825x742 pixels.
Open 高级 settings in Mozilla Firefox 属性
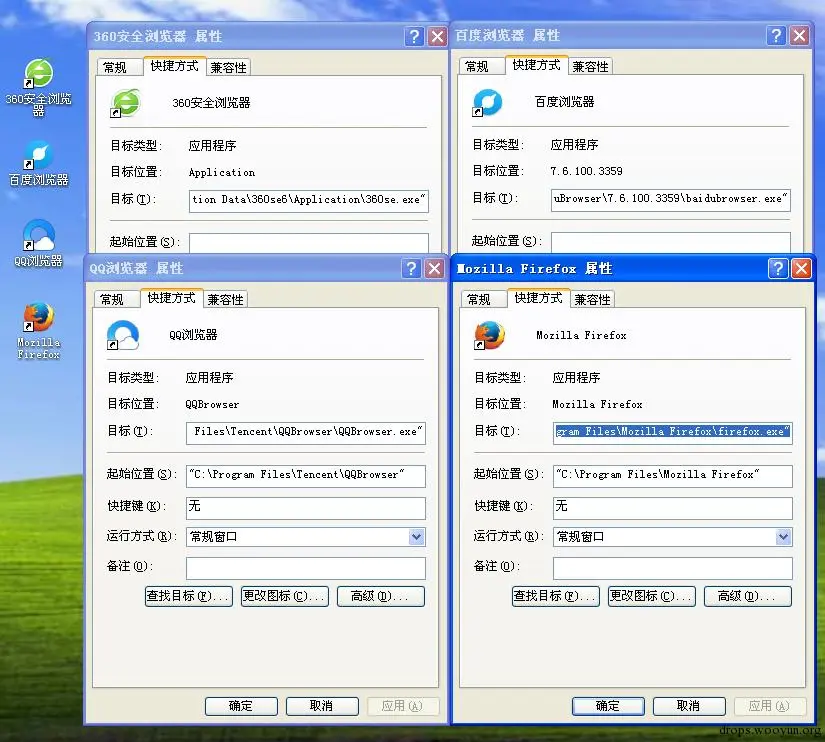coord(748,596)
